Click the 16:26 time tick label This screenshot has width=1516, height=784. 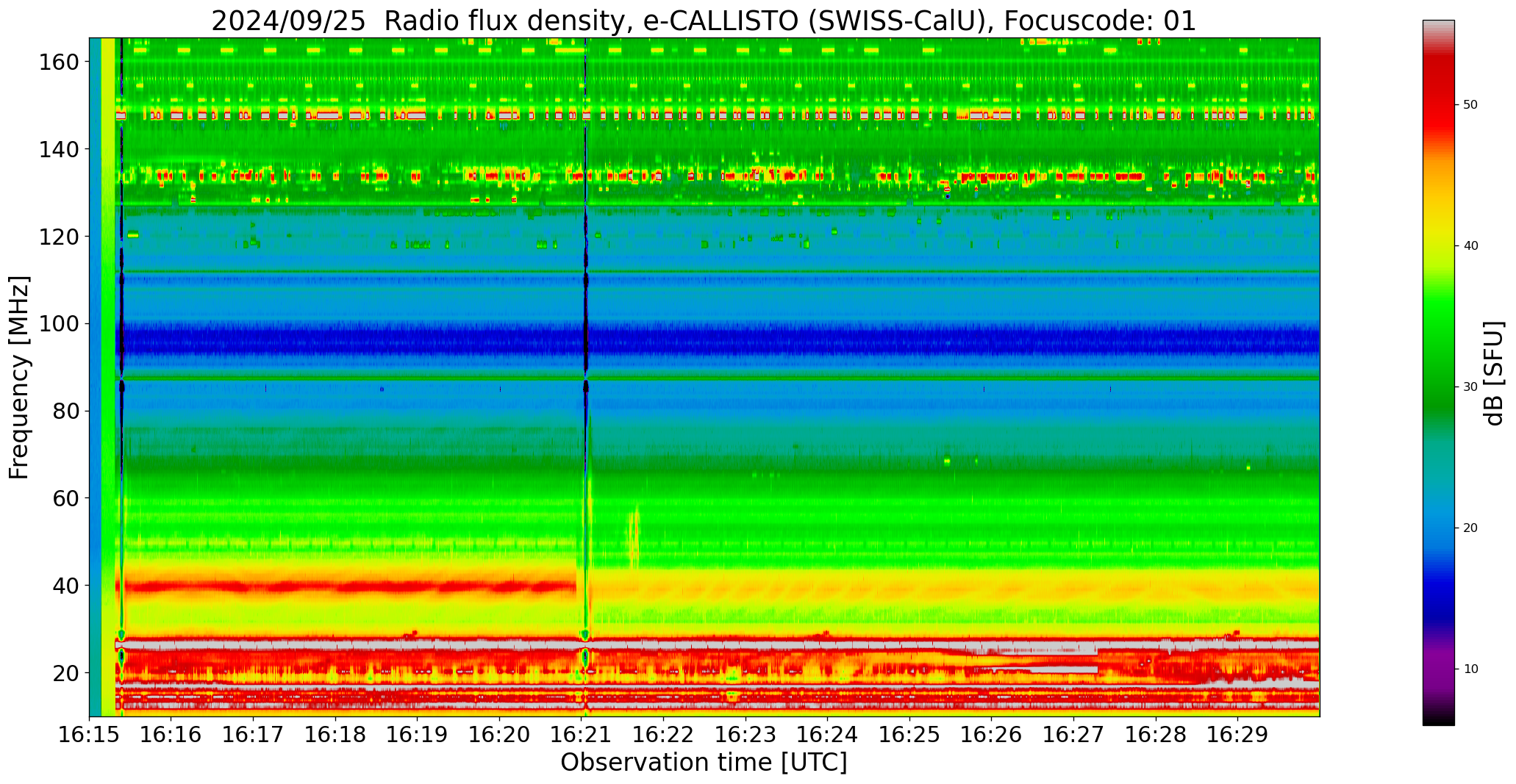[992, 735]
